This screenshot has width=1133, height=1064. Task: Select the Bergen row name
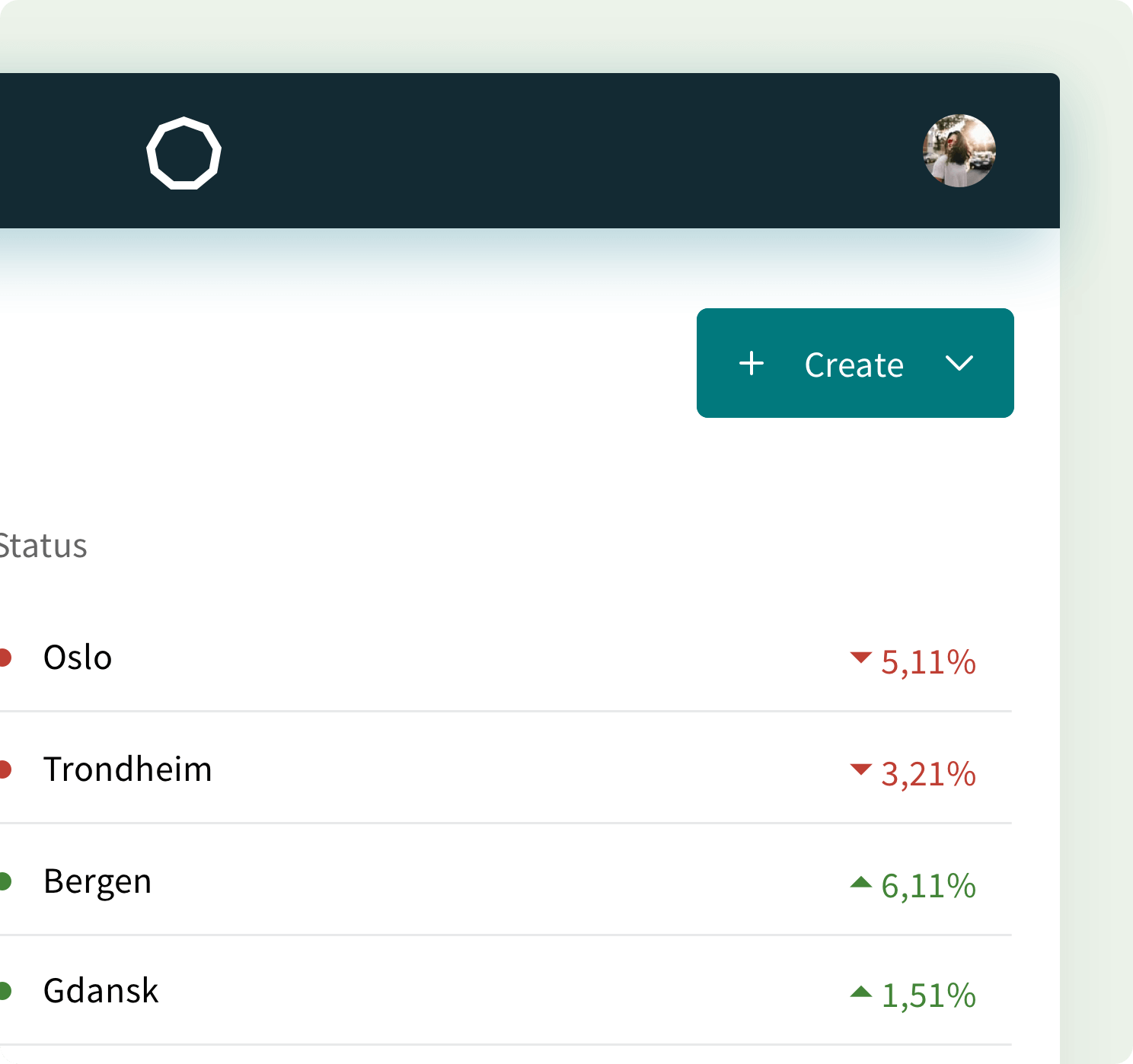pyautogui.click(x=97, y=881)
